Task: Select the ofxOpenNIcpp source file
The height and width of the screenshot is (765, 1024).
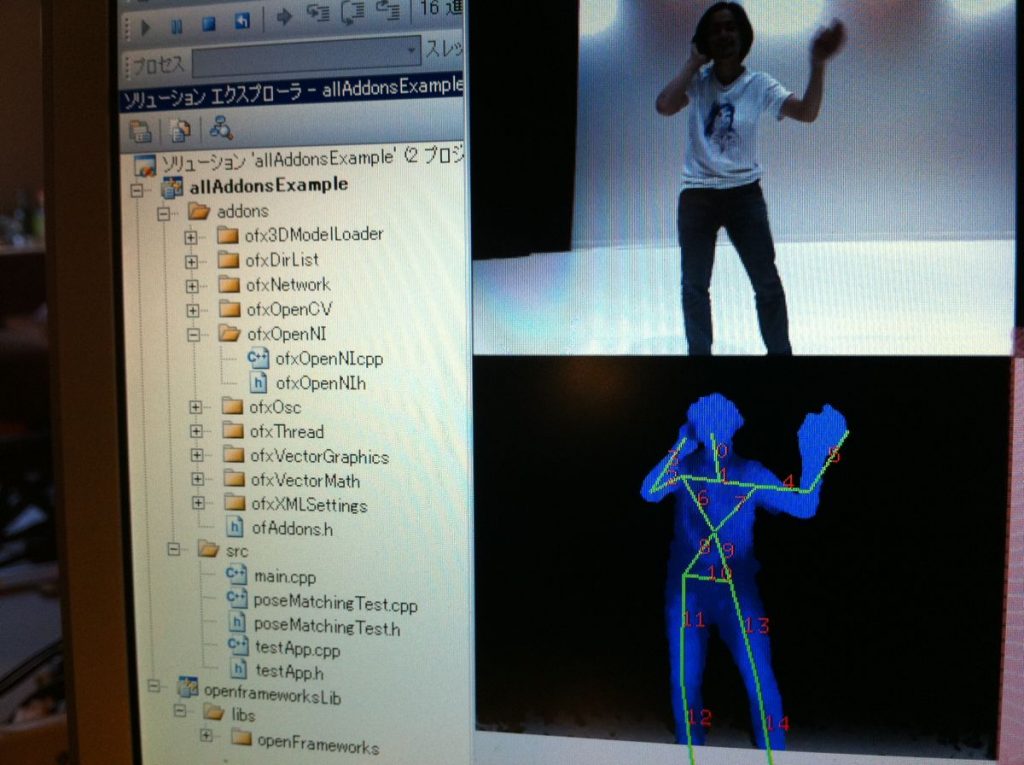Action: point(329,358)
